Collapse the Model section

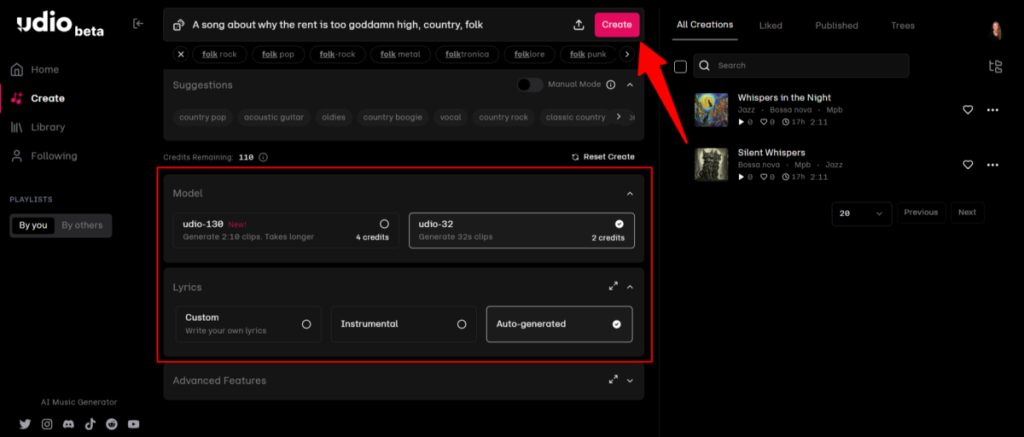pos(630,193)
